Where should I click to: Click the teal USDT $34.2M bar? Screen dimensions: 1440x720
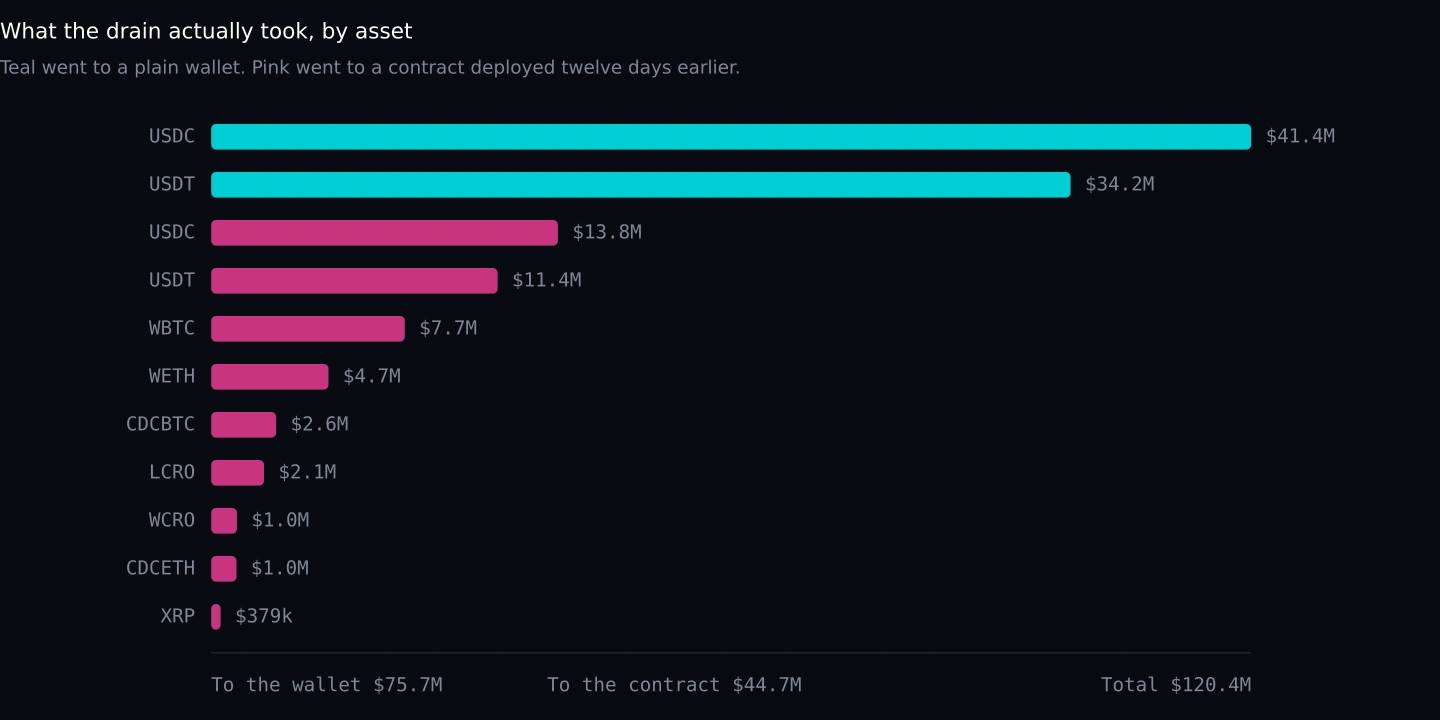pyautogui.click(x=641, y=185)
